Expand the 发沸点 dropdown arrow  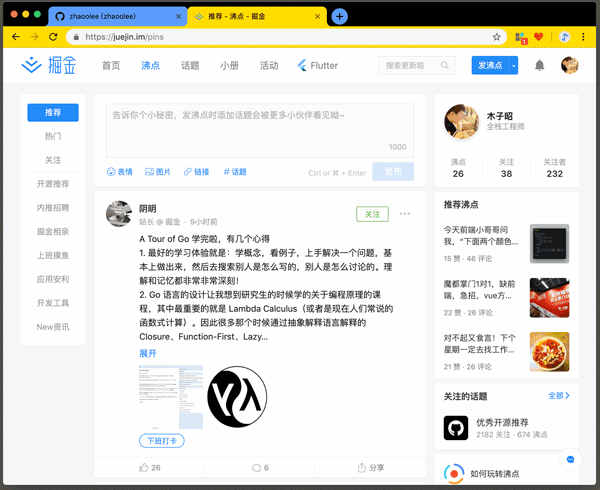coord(514,65)
